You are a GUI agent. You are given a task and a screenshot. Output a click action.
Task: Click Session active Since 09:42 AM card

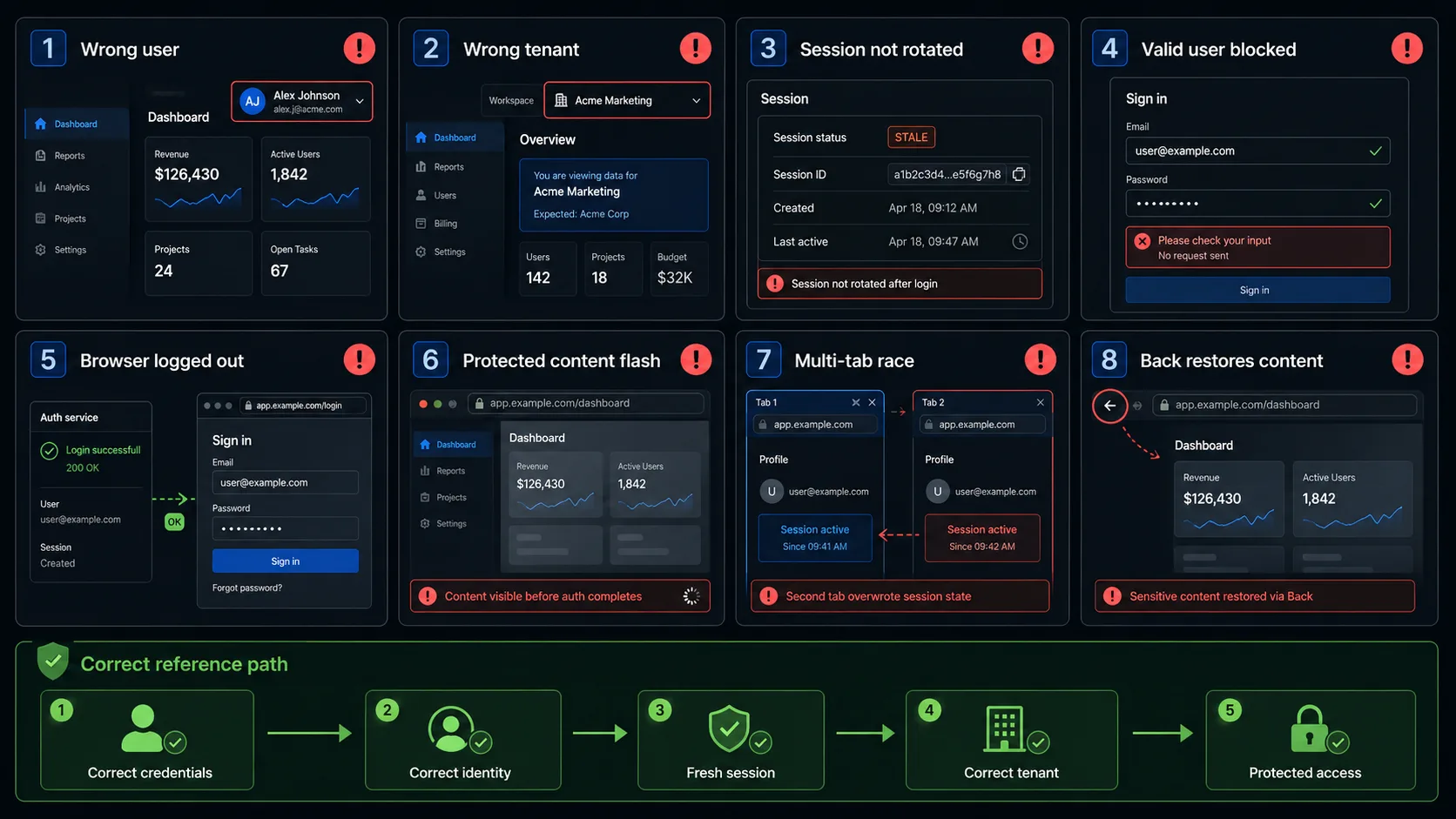pyautogui.click(x=981, y=538)
